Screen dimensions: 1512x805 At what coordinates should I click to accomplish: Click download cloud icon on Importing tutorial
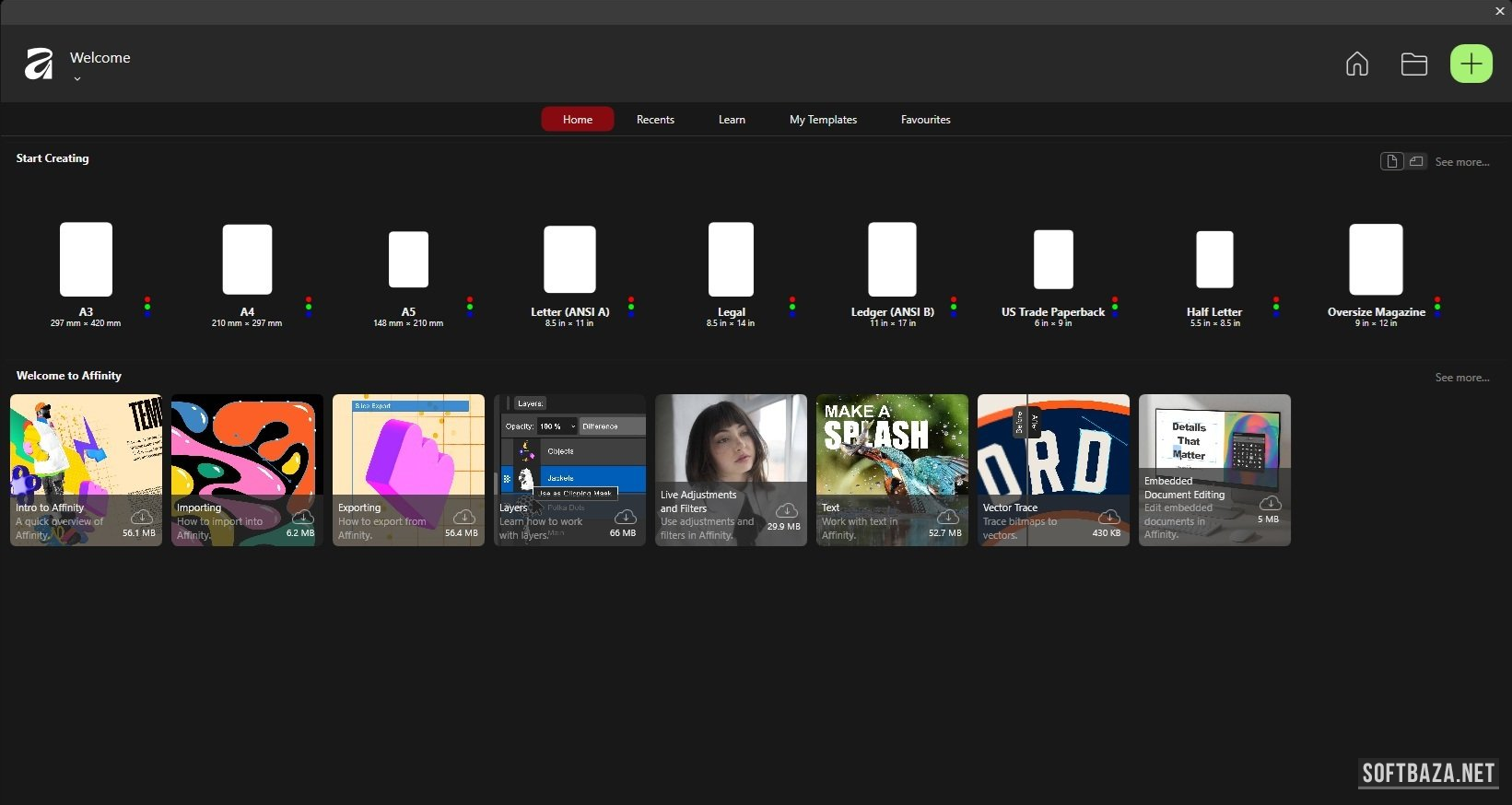302,517
